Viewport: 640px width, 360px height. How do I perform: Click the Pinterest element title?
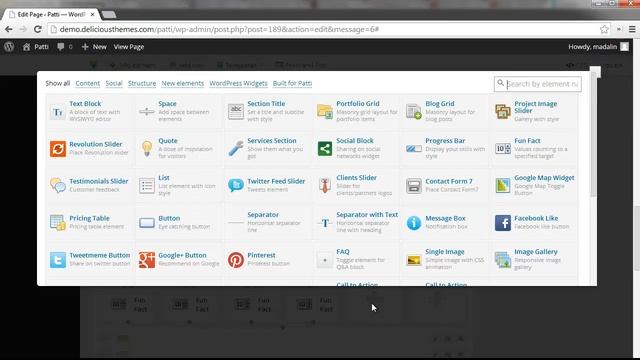[261, 255]
